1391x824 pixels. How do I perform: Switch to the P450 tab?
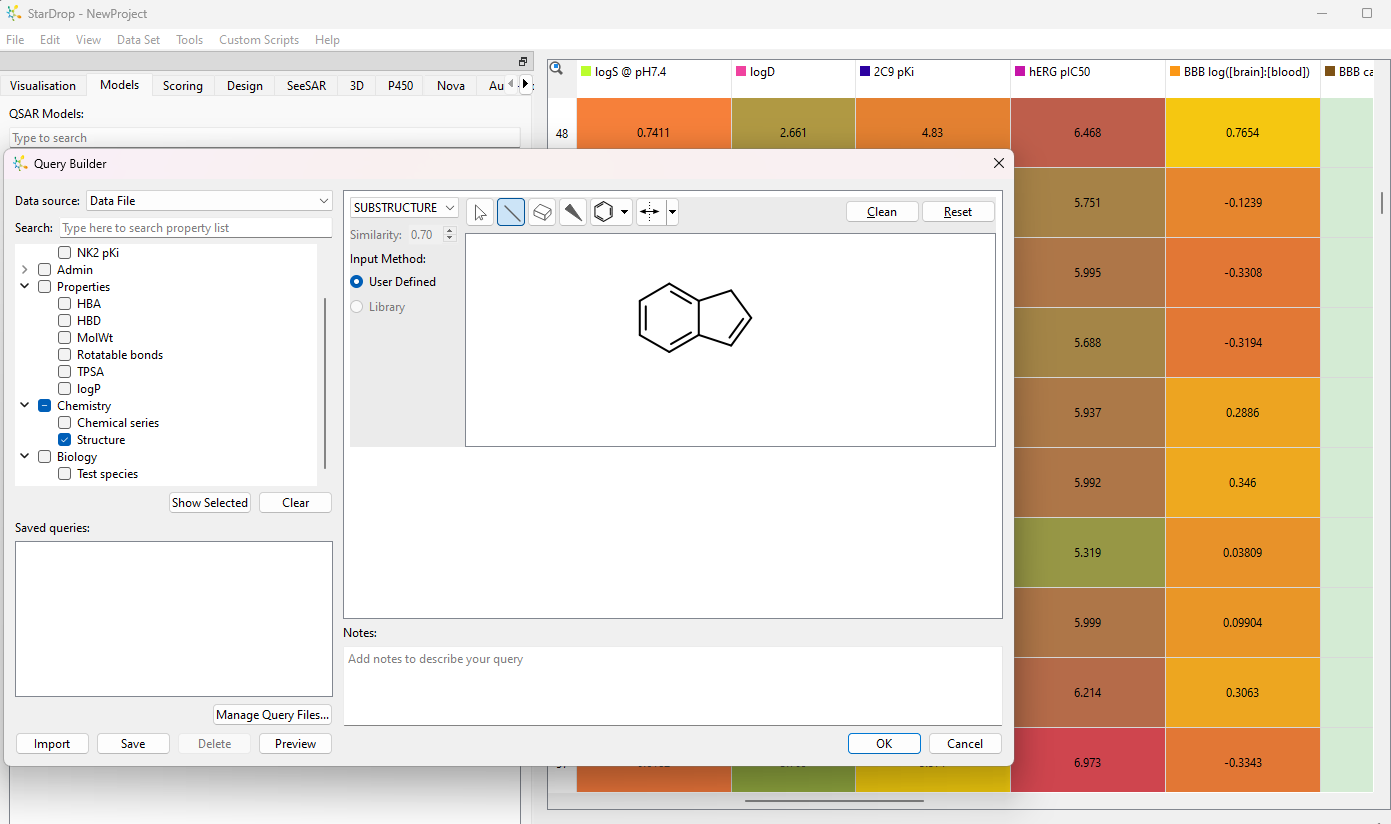click(400, 86)
